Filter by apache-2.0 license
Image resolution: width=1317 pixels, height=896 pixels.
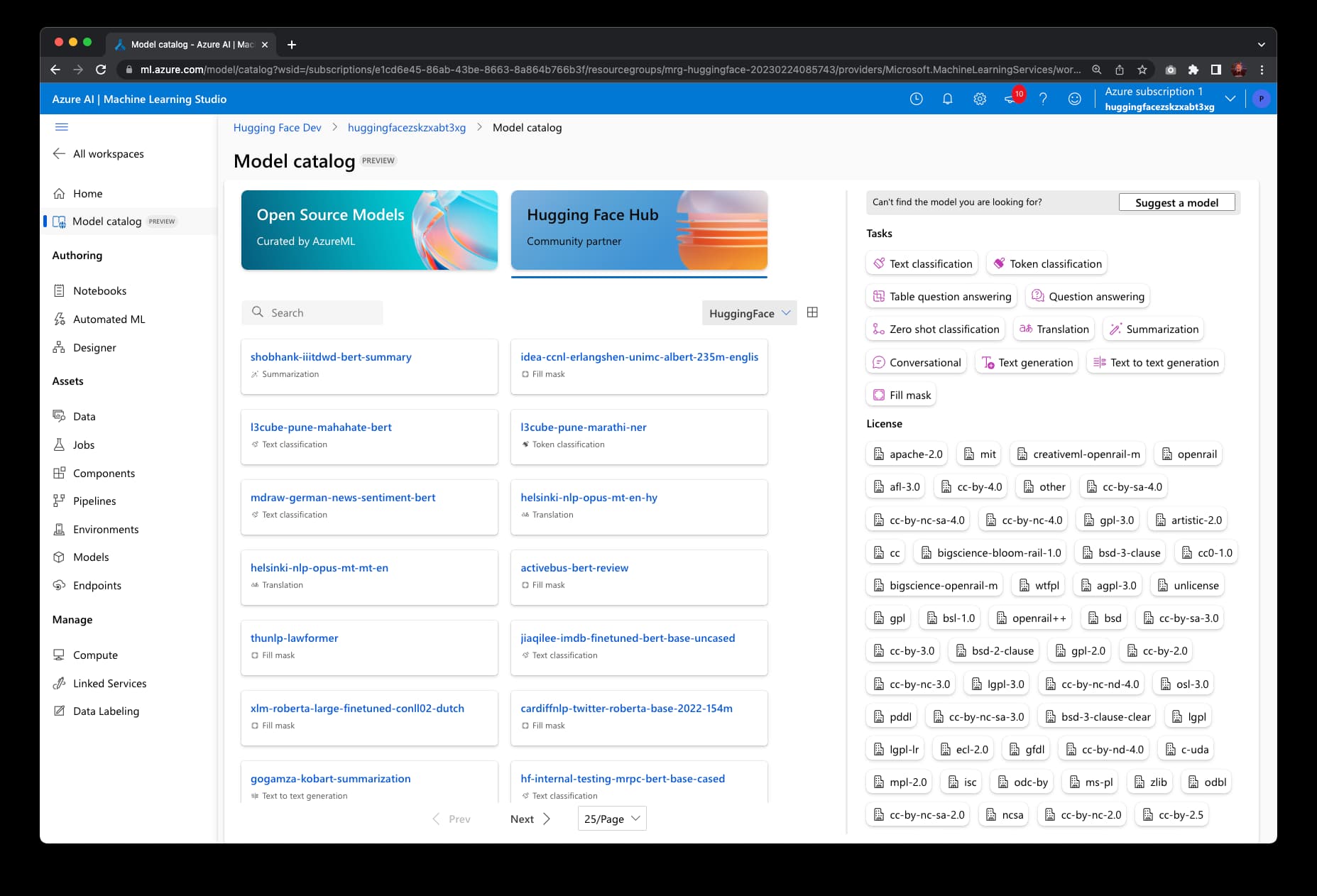907,454
